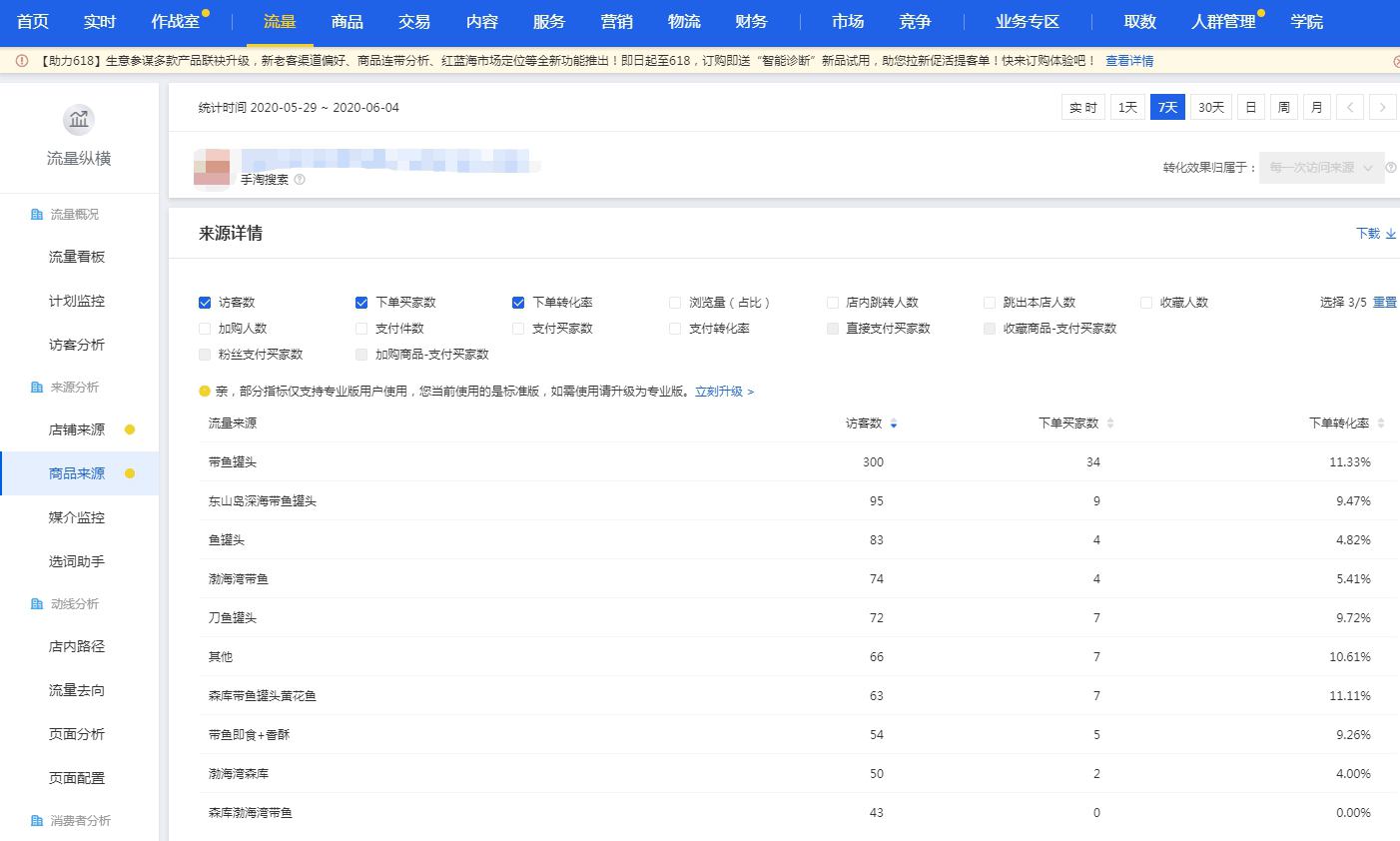Go to 店铺来源 in sidebar
Screen dimensions: 1400x841
[77, 429]
